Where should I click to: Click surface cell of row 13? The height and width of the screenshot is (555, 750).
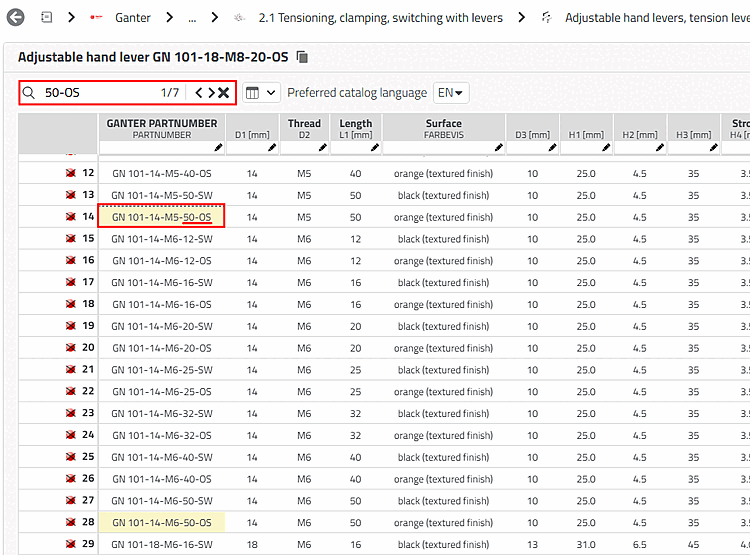(444, 195)
